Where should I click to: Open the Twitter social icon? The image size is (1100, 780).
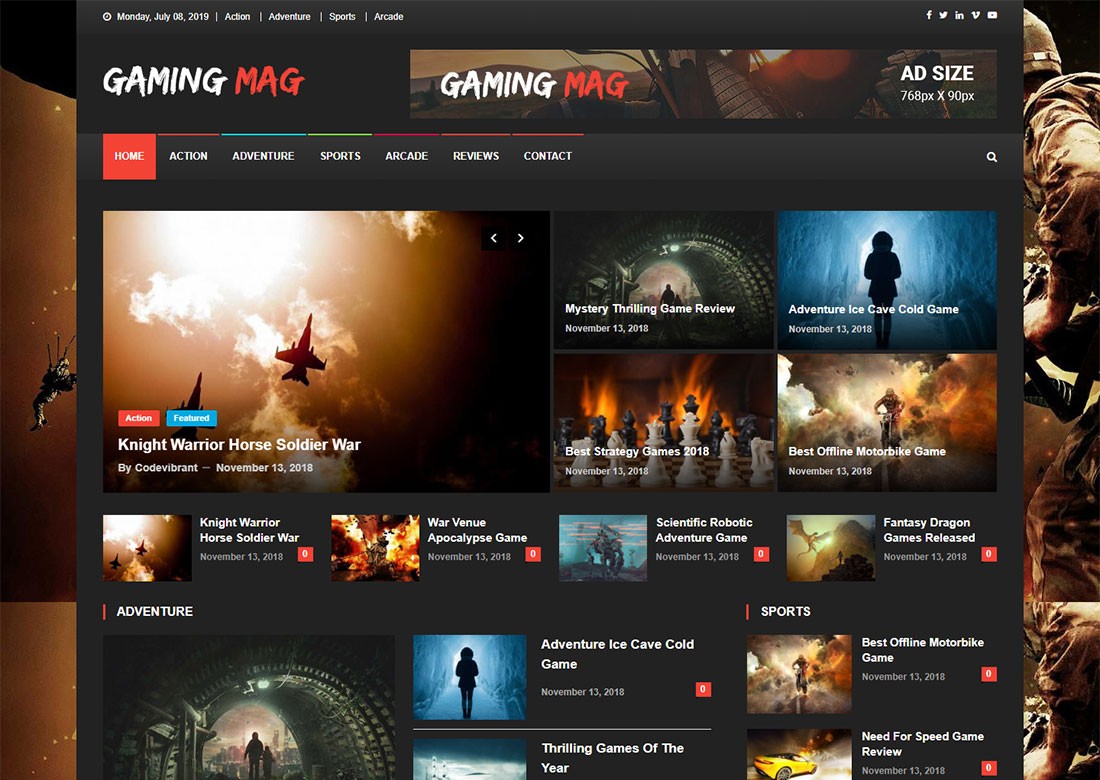(x=944, y=15)
